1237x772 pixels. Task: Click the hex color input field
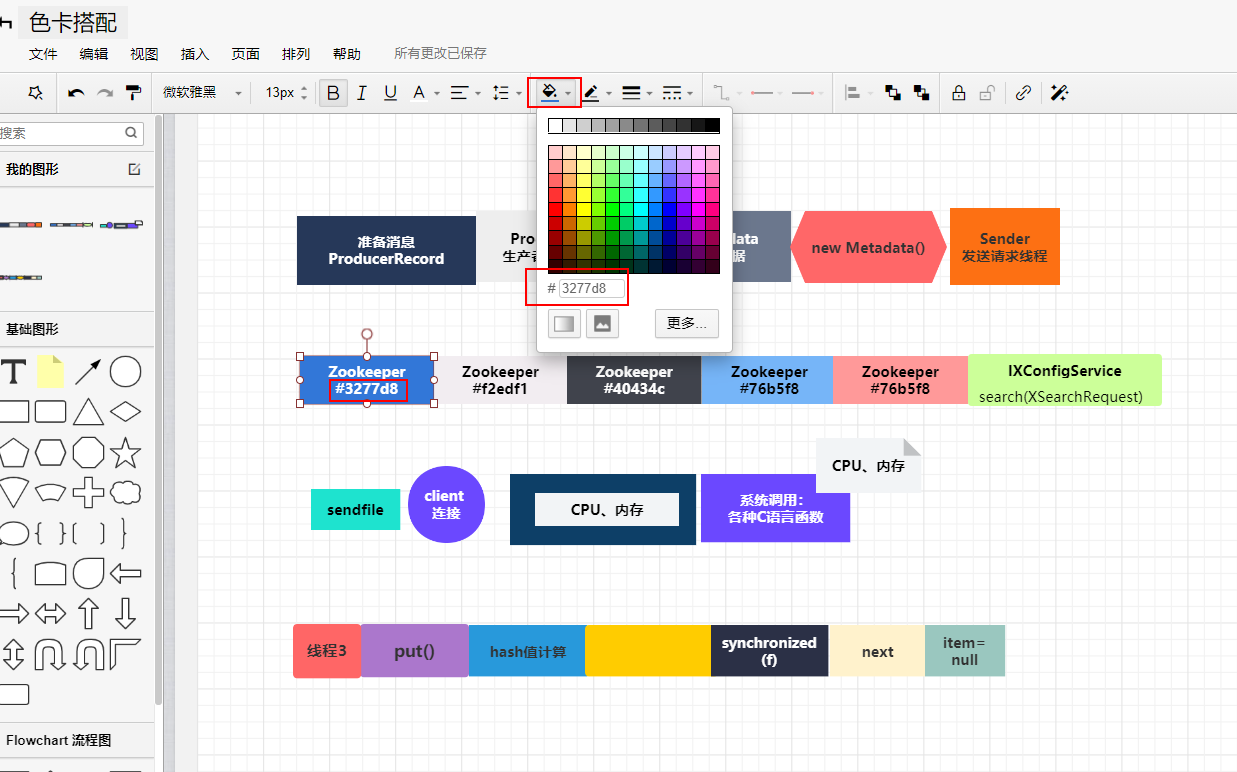pyautogui.click(x=591, y=288)
